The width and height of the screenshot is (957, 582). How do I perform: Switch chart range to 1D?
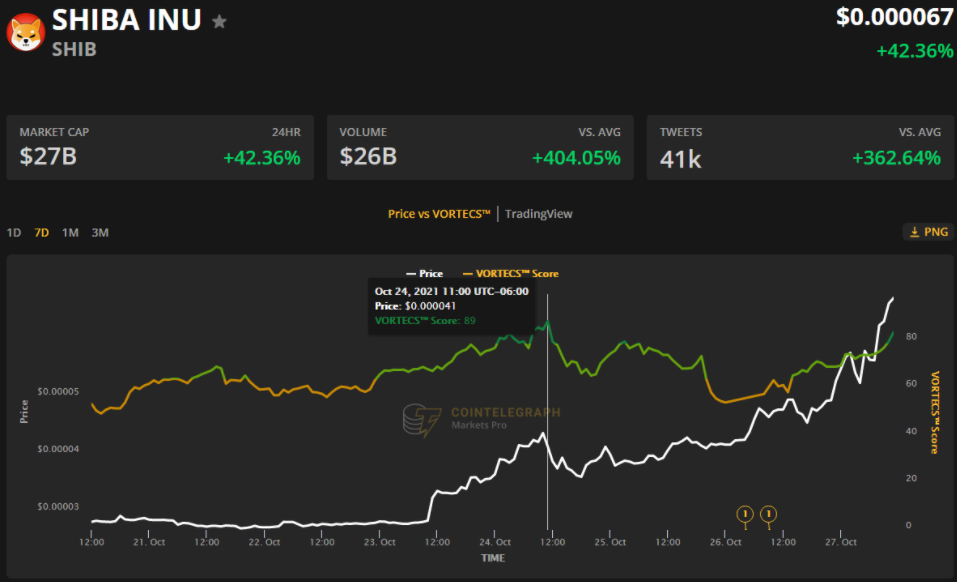(14, 233)
